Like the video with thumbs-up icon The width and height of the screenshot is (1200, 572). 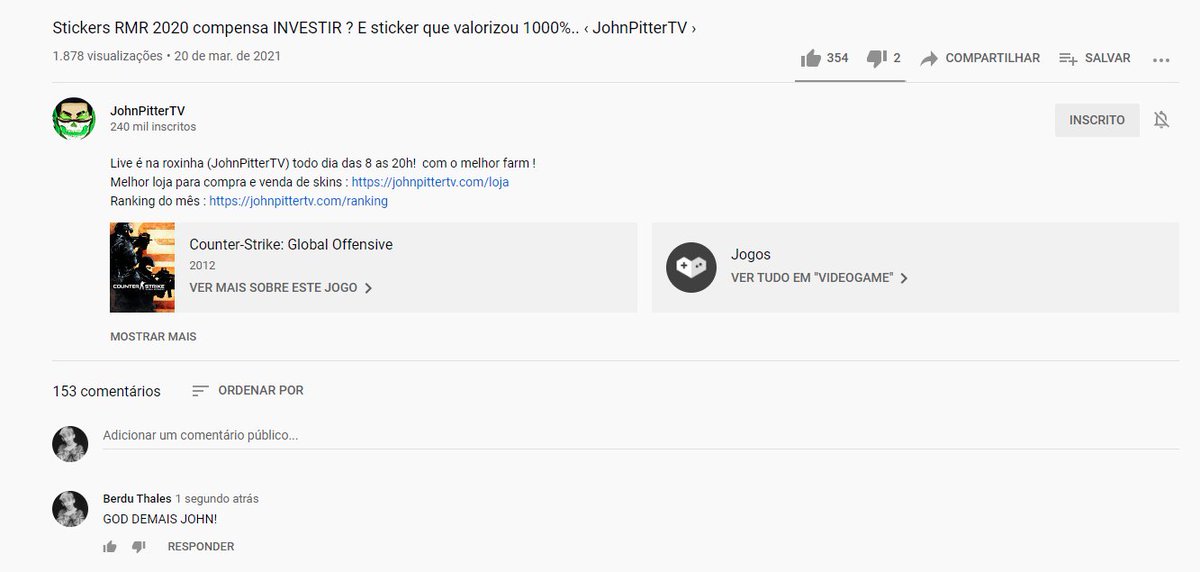pyautogui.click(x=811, y=58)
